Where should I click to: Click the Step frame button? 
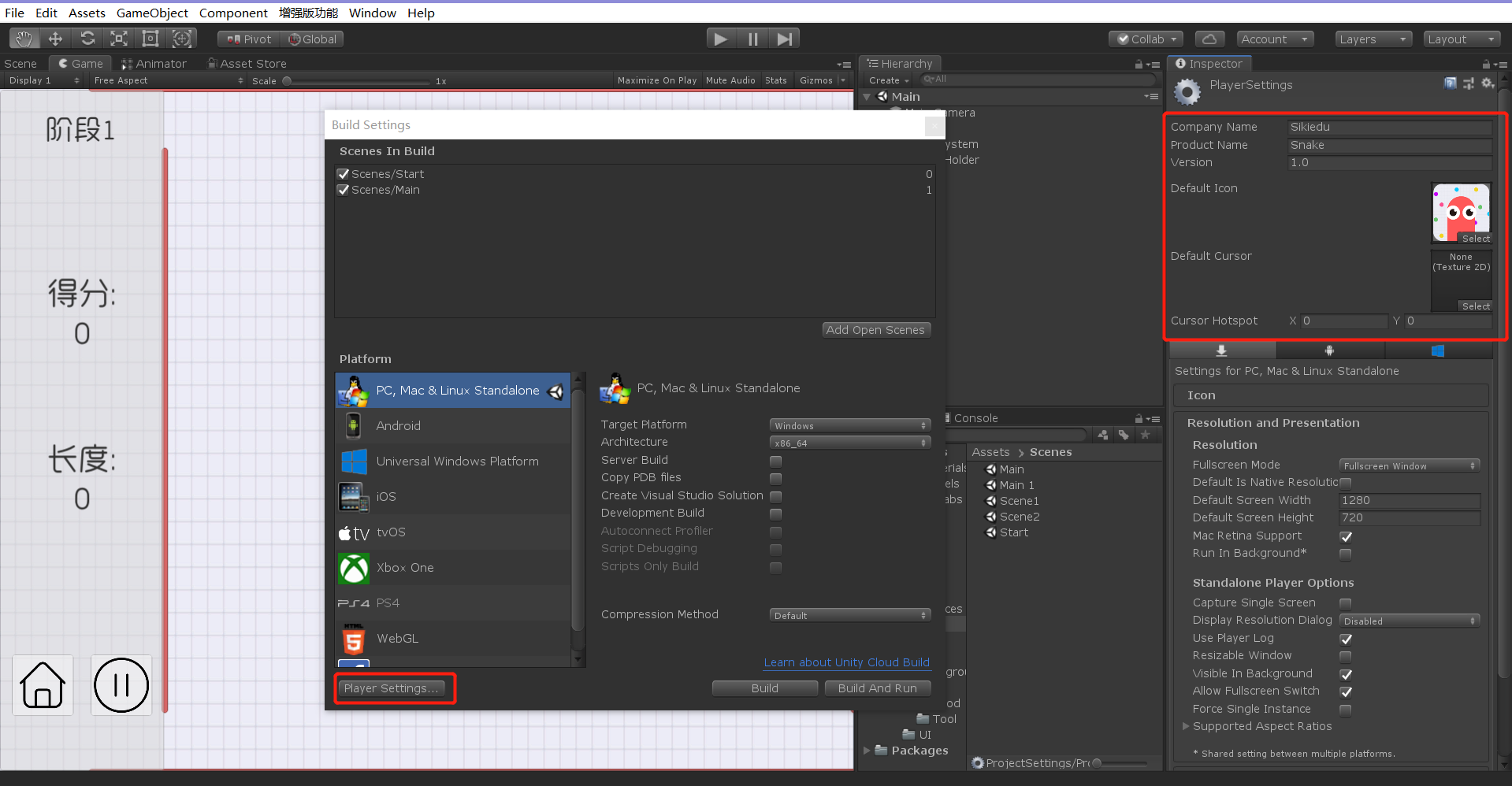[x=785, y=39]
